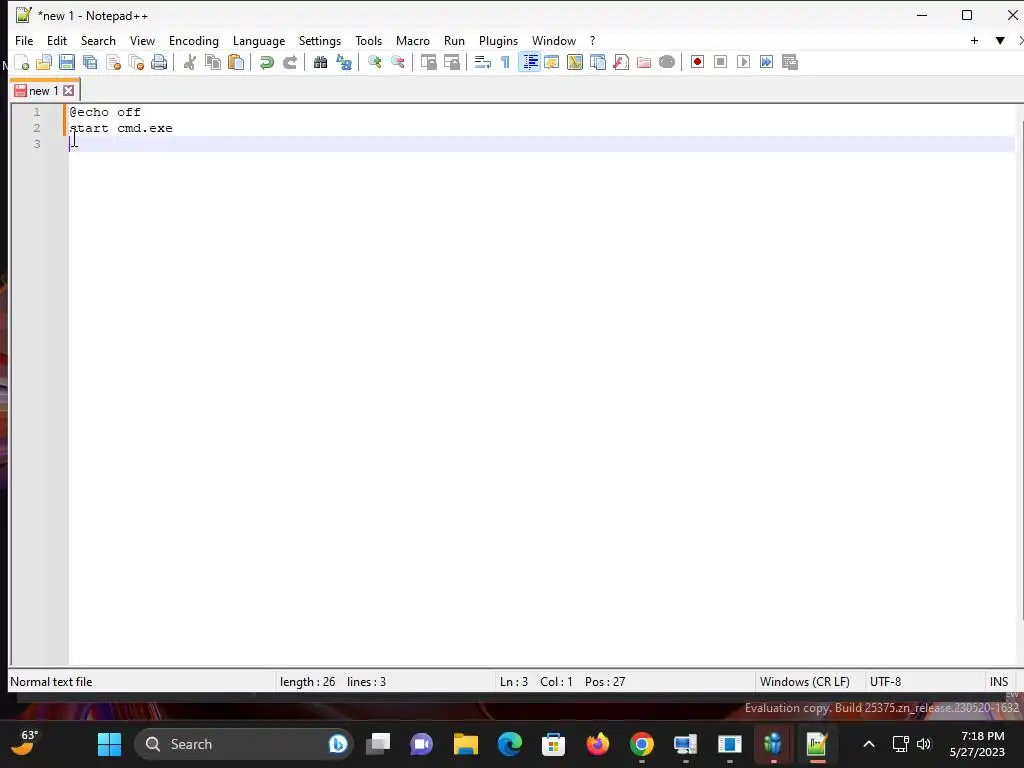Run macro multiple times icon

click(767, 63)
